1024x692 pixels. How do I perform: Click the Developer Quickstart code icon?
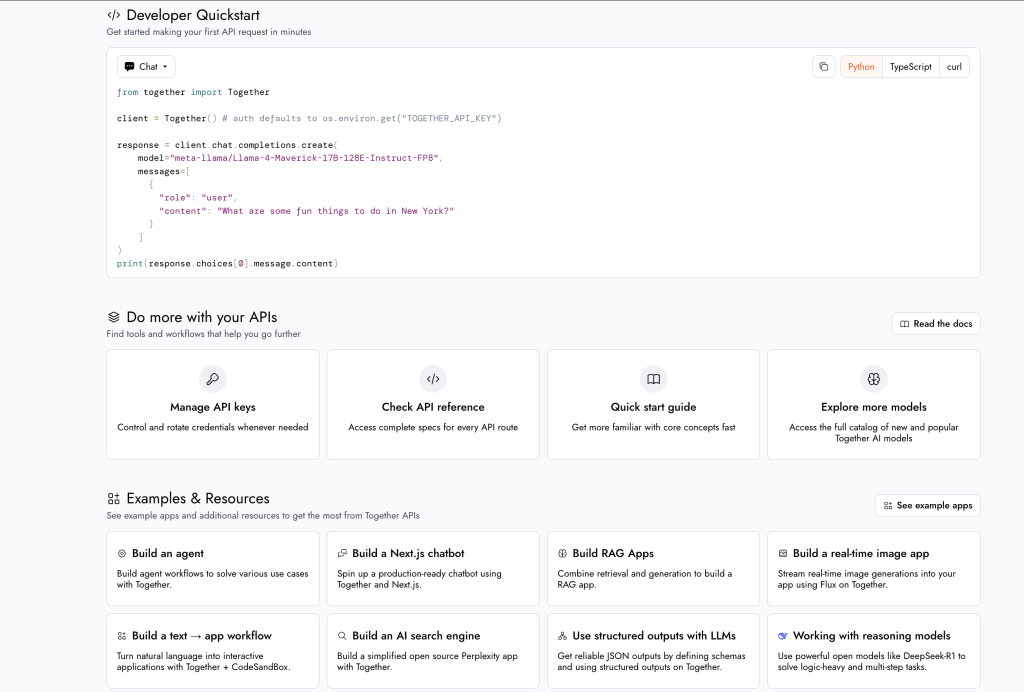pos(114,15)
